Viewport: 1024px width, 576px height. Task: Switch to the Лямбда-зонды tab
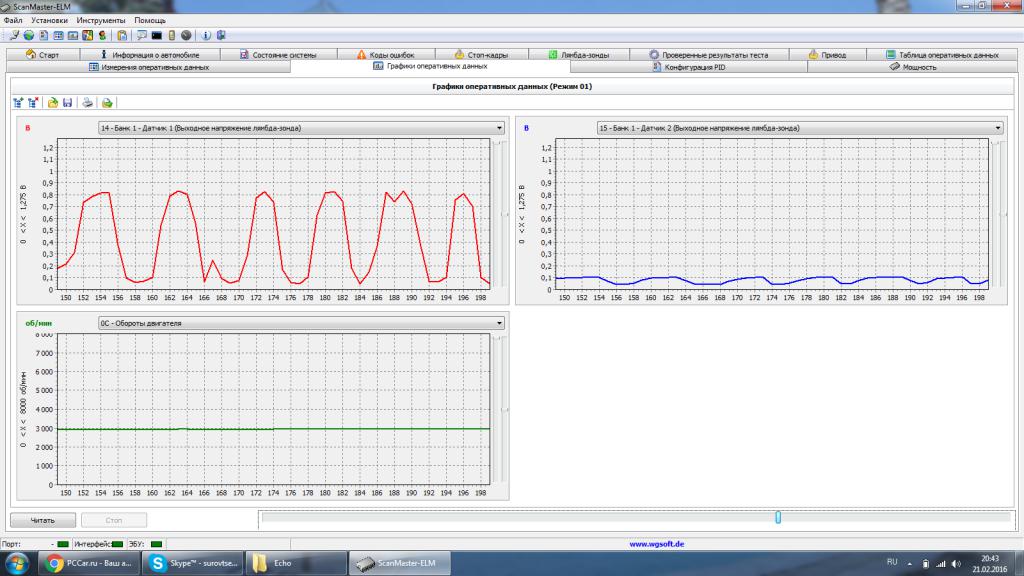585,55
